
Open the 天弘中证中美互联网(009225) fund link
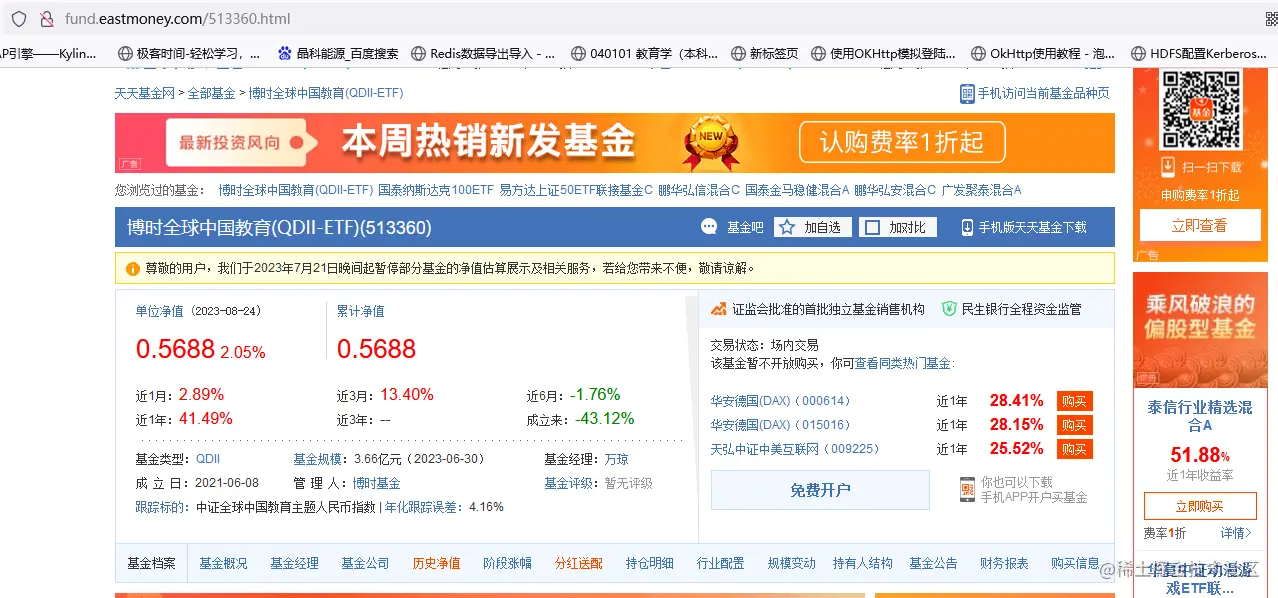tap(796, 449)
